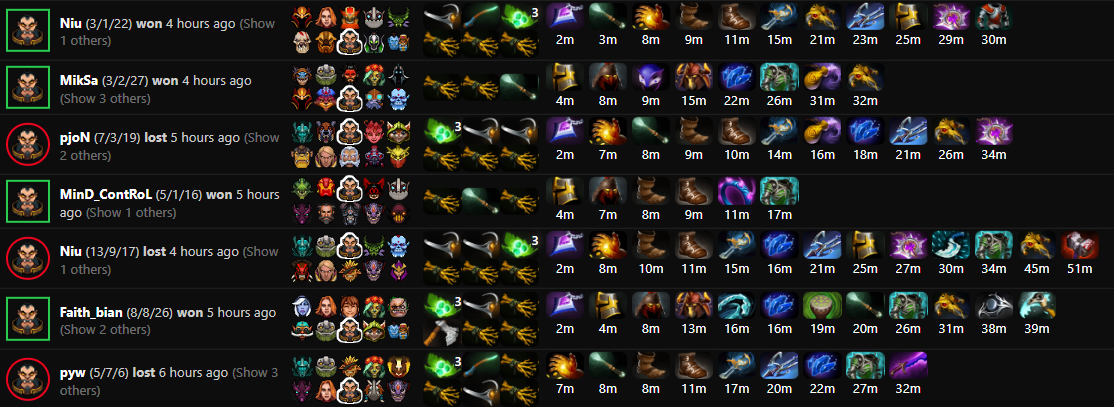Expand "Show 2 others" under Faith_bian
The image size is (1114, 407).
(105, 330)
